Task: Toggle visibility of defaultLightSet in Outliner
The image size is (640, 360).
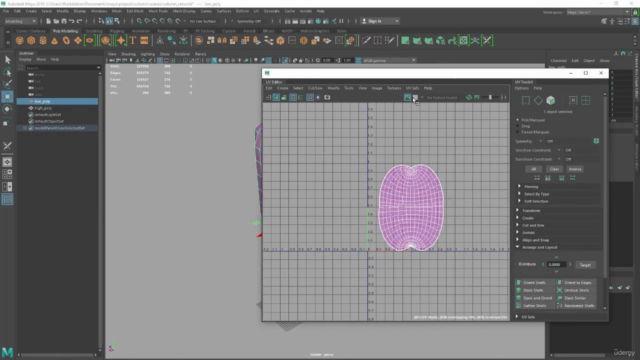Action: (31, 115)
